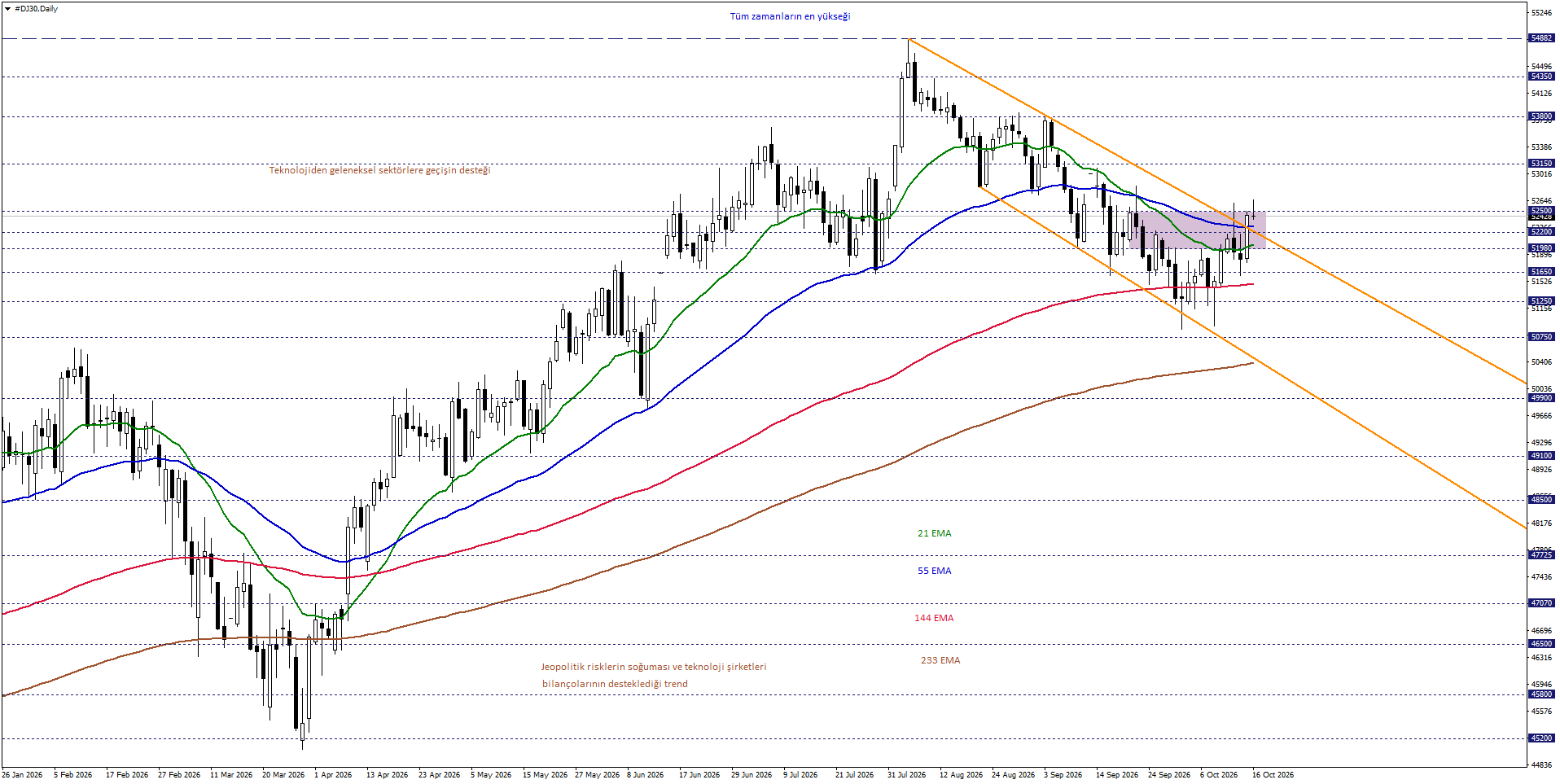The height and width of the screenshot is (784, 1560).
Task: Select the 45200 price level tag
Action: tap(1542, 738)
